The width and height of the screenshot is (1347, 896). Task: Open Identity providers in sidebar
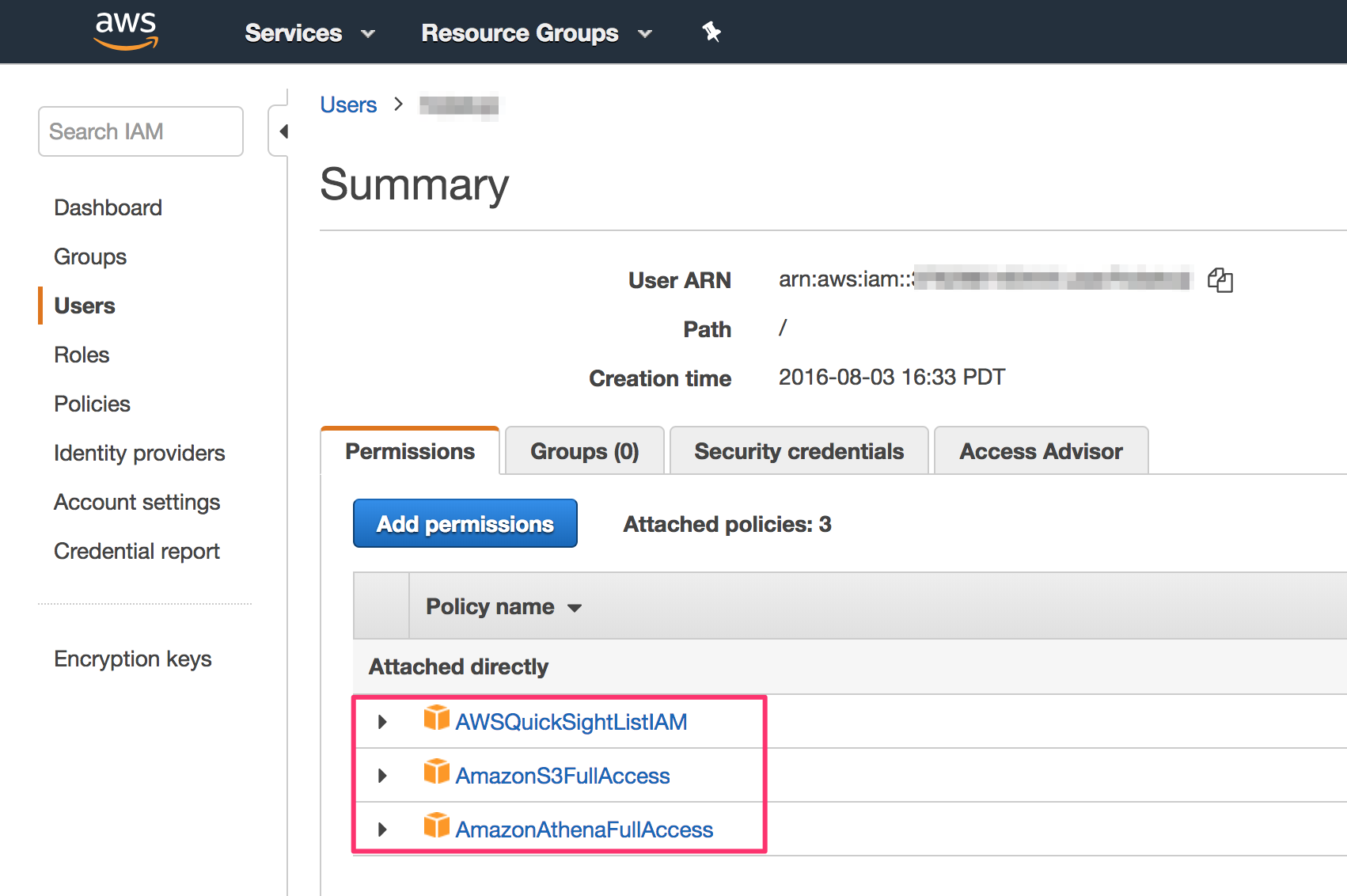[x=139, y=453]
